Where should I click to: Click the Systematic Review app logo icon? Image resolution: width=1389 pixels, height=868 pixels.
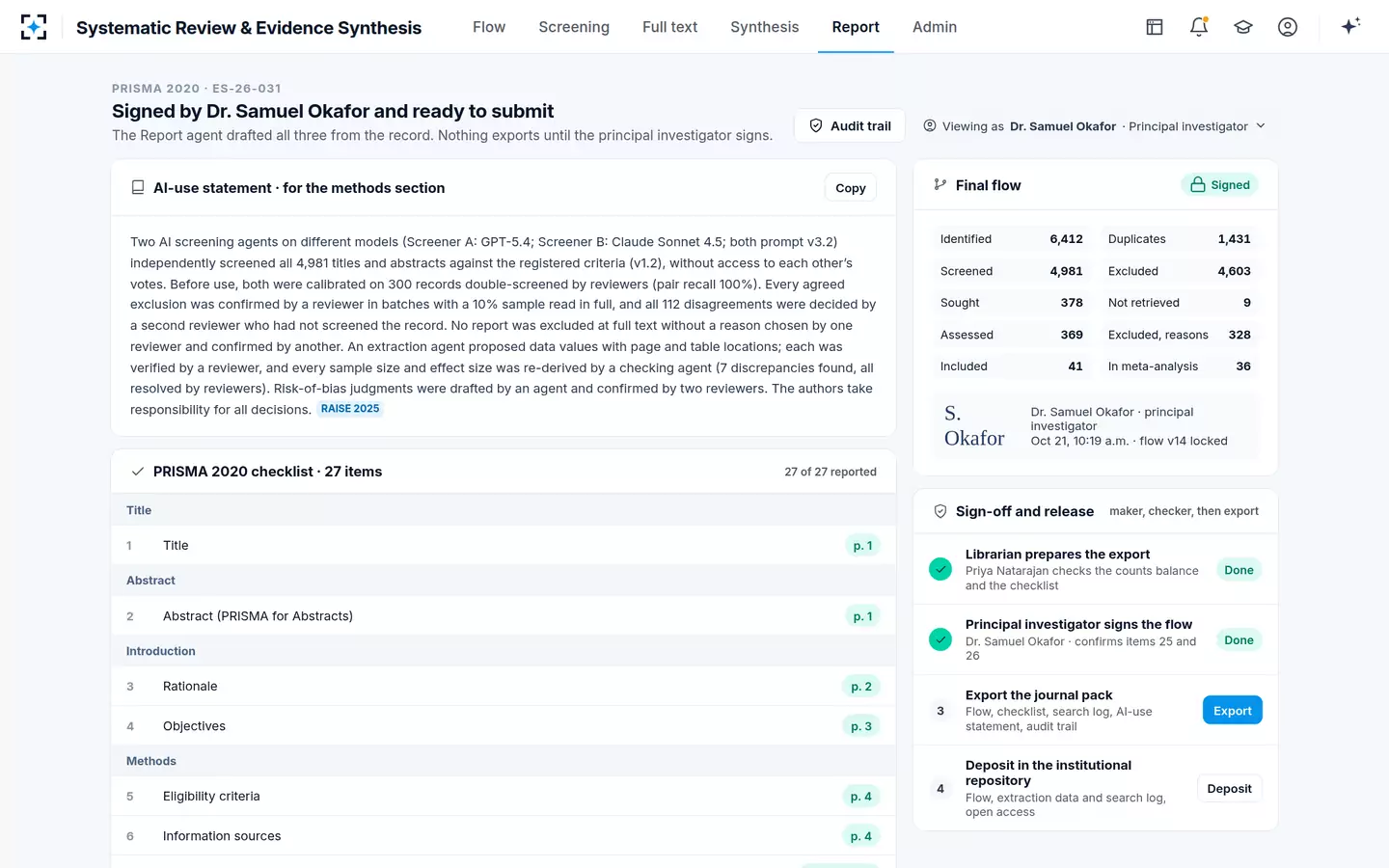click(34, 27)
